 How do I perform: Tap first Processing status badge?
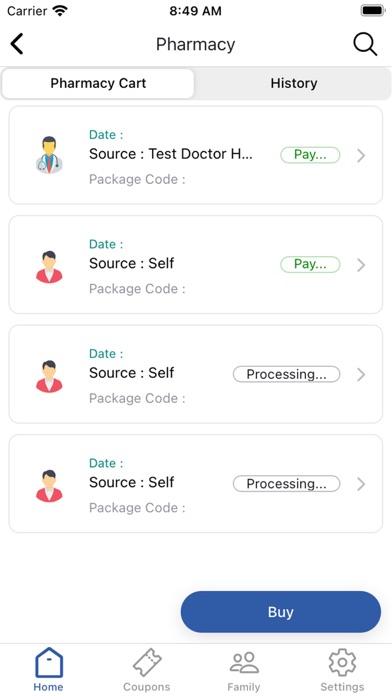pos(286,374)
